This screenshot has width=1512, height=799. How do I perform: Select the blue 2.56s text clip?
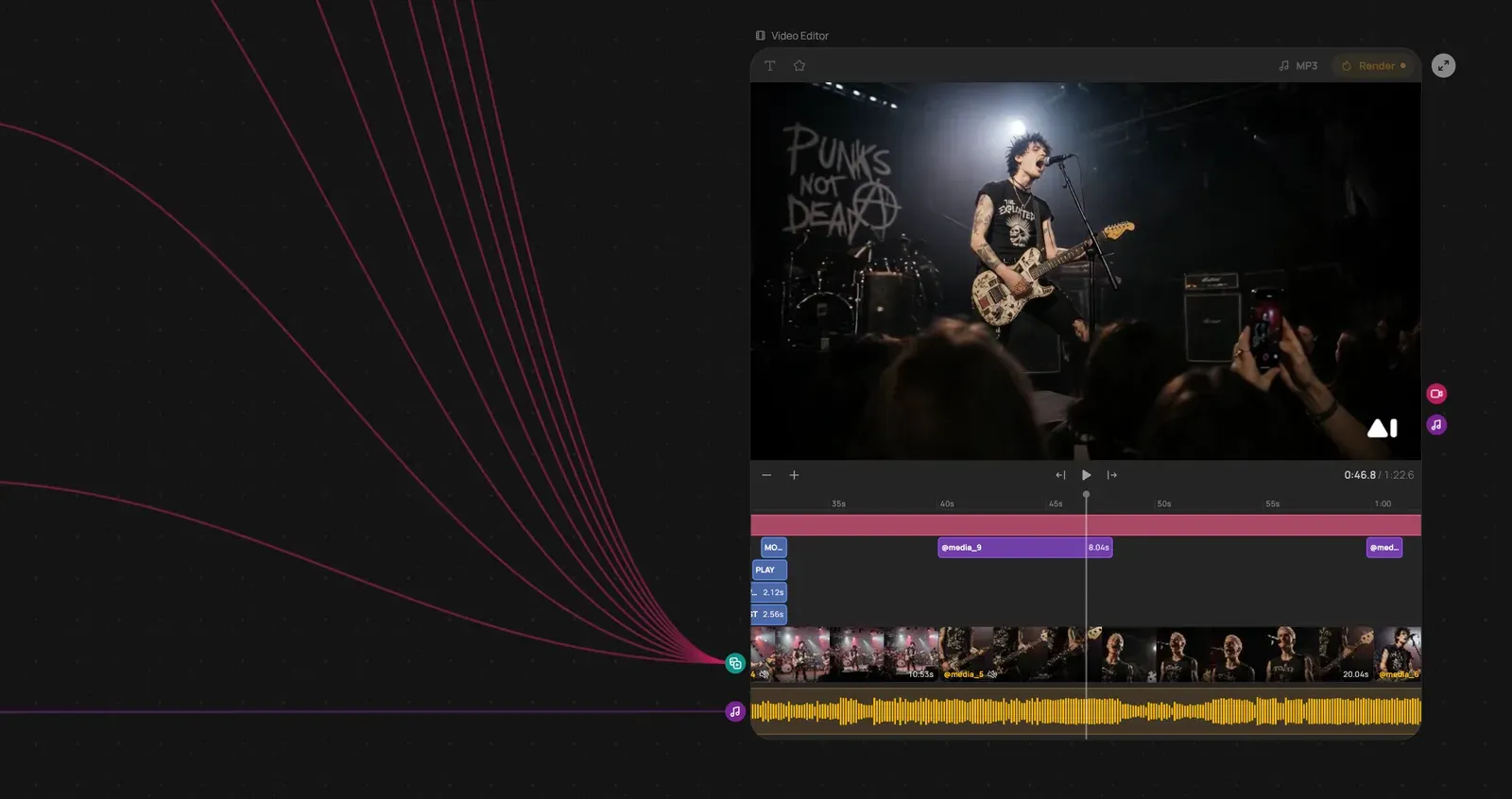click(768, 615)
